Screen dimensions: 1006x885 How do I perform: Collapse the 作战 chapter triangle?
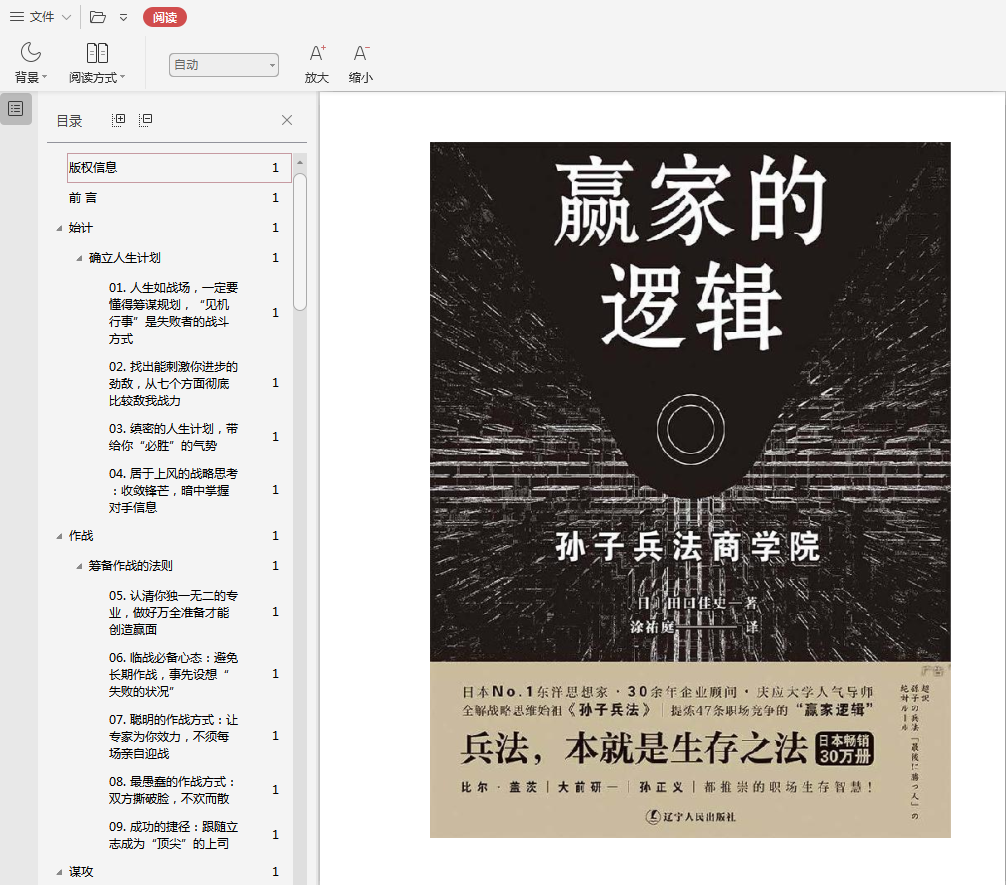point(59,536)
